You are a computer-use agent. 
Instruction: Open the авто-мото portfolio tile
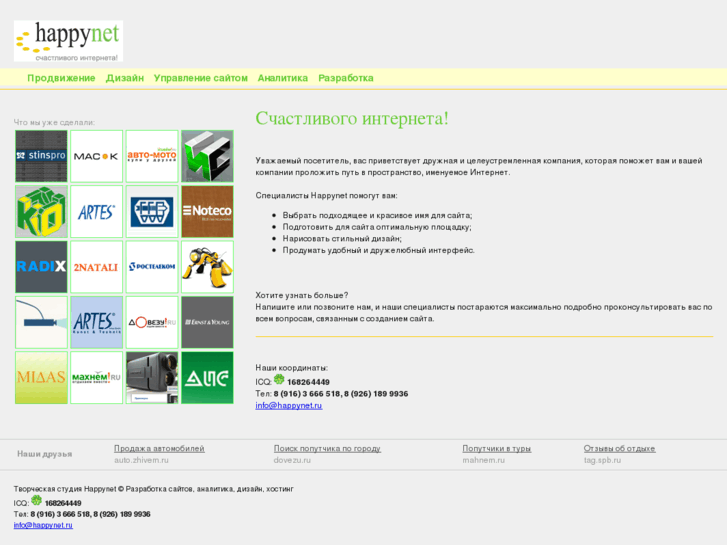152,156
